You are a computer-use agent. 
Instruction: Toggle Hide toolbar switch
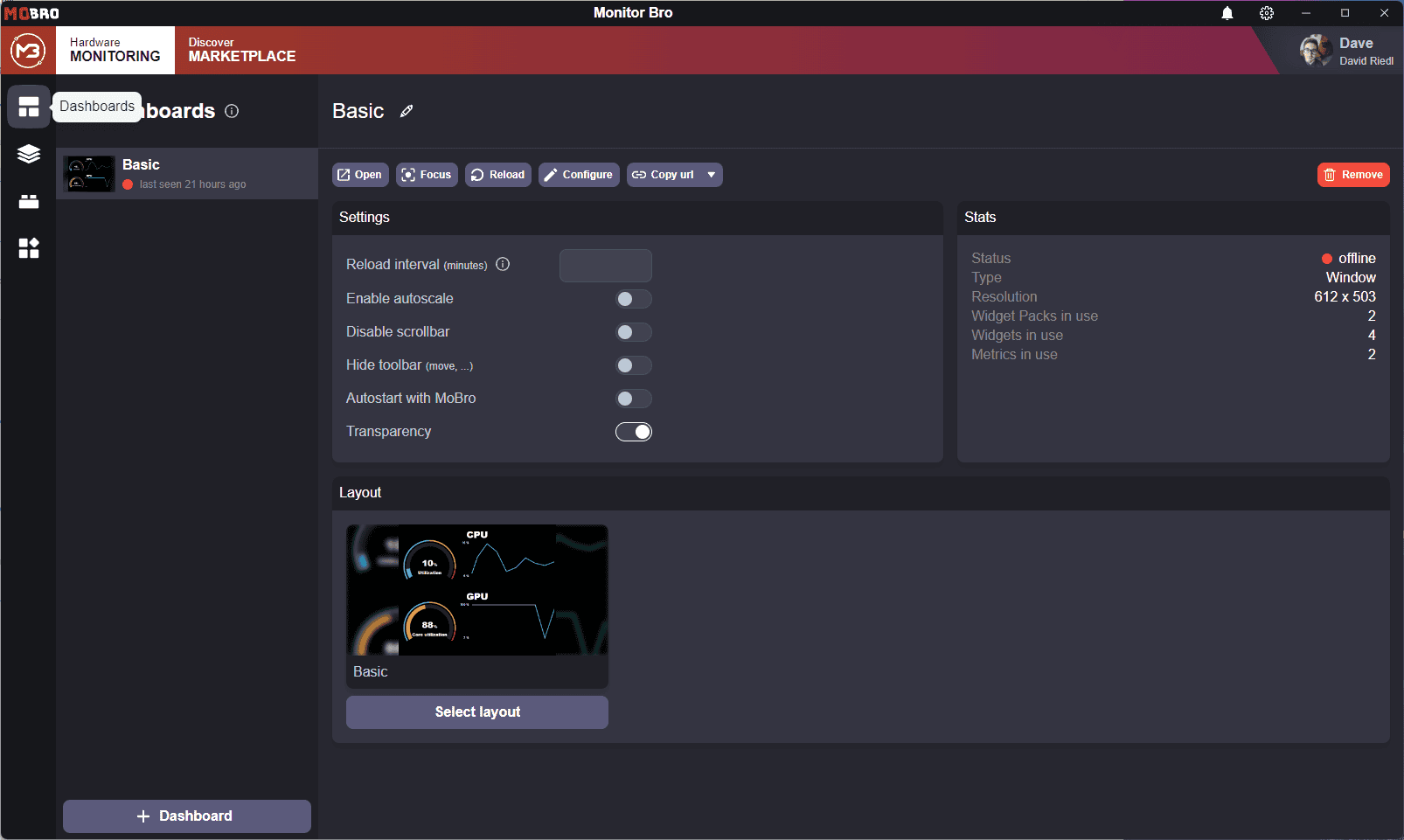[634, 365]
